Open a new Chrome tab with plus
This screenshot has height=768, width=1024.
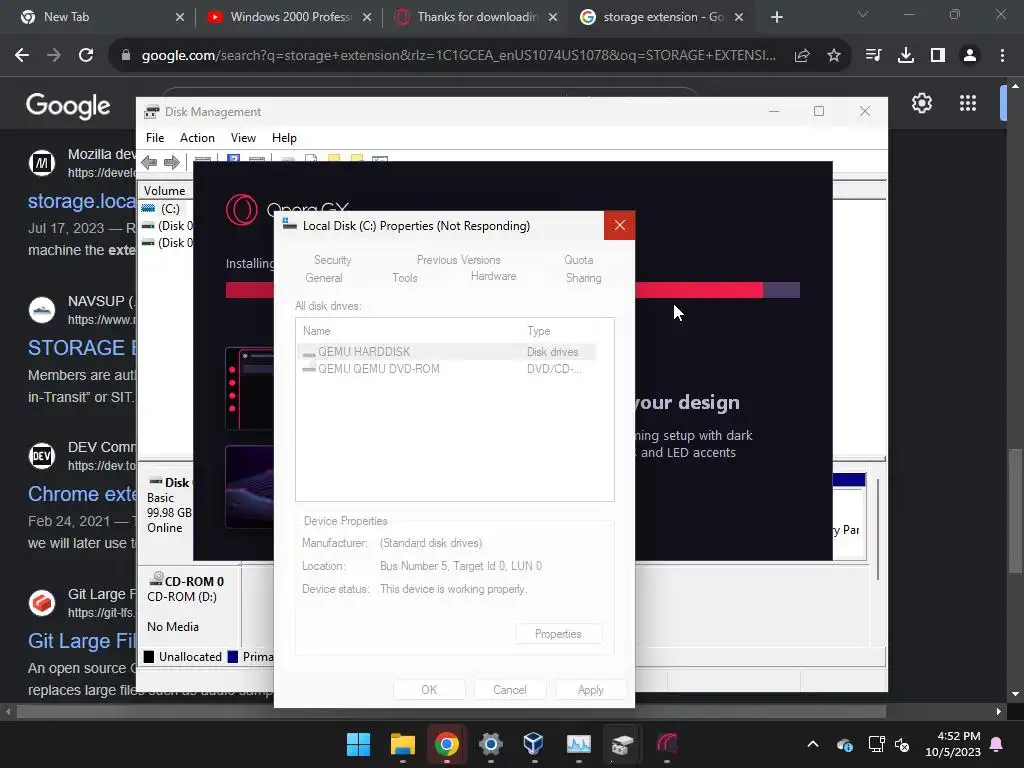click(776, 17)
